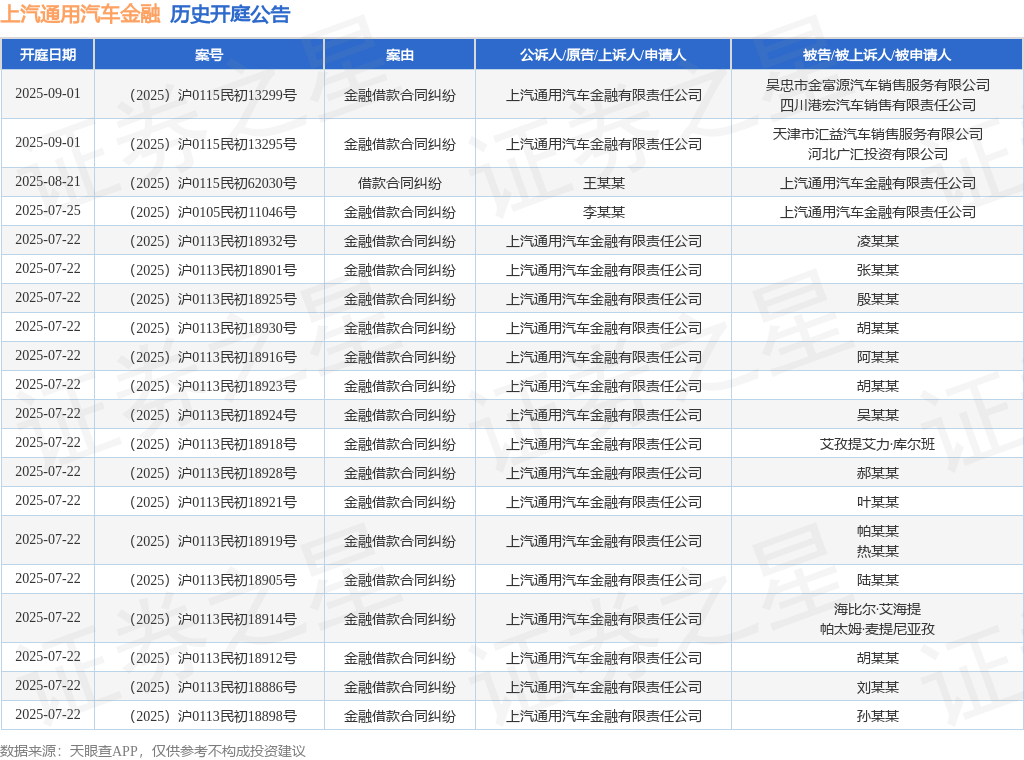Click case number 沪0113民初18905号

[x=213, y=580]
